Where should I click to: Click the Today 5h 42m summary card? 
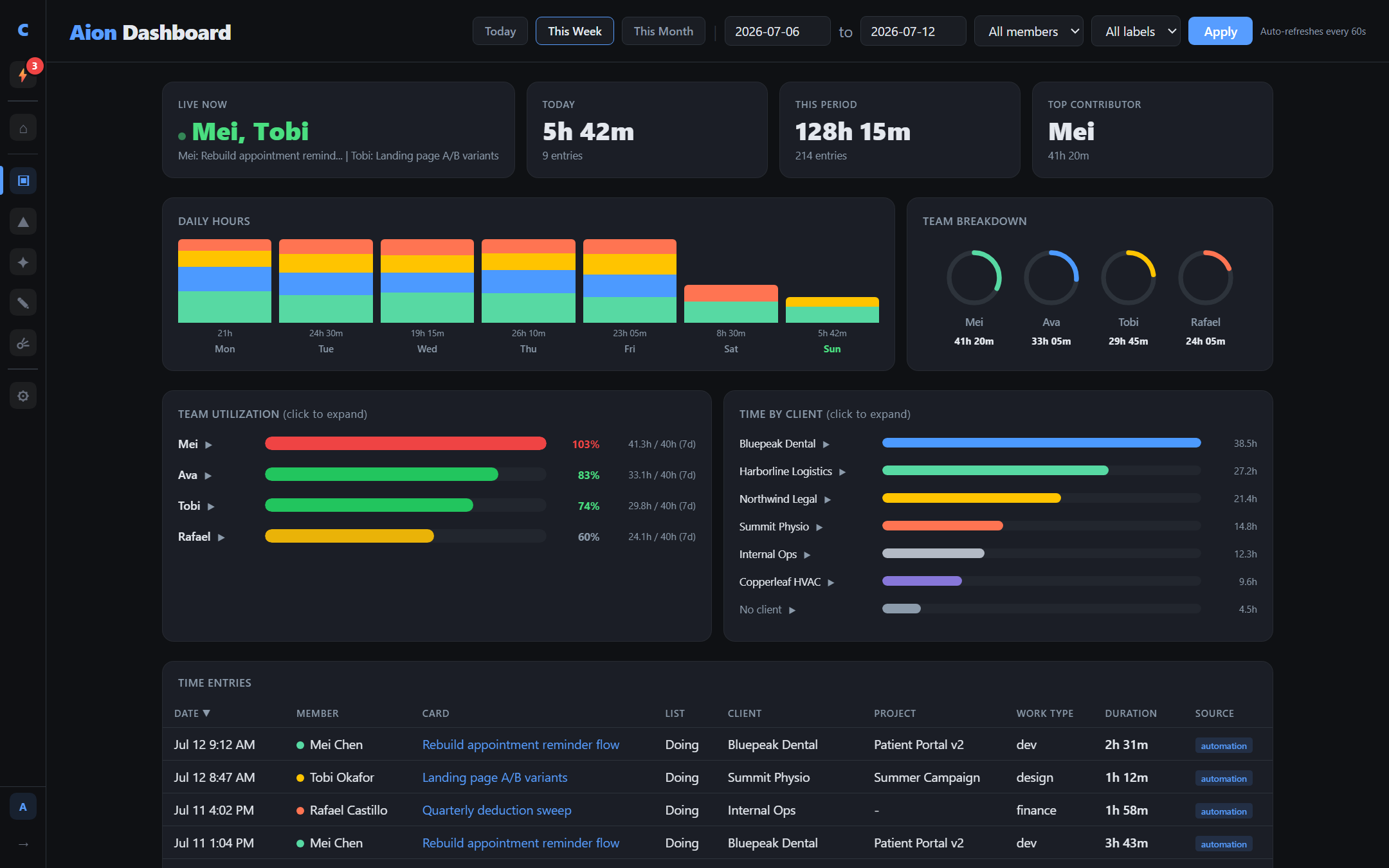coord(647,130)
